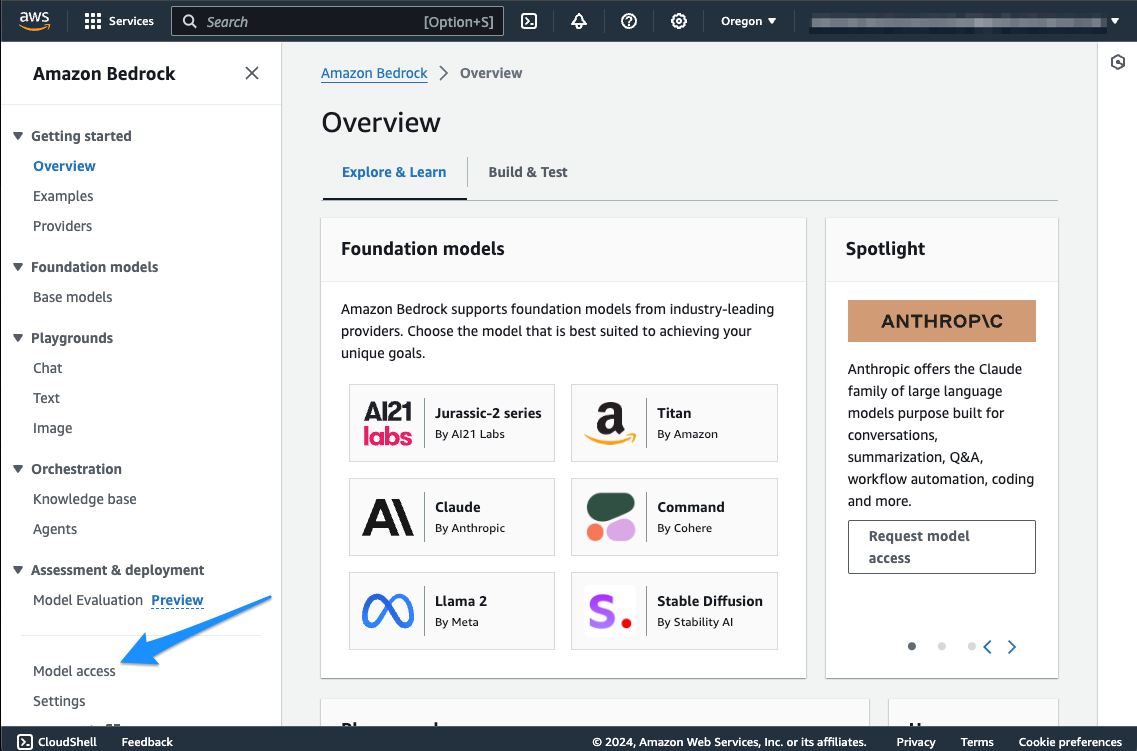The image size is (1137, 751).
Task: Open Model access in the sidebar
Action: (x=74, y=671)
